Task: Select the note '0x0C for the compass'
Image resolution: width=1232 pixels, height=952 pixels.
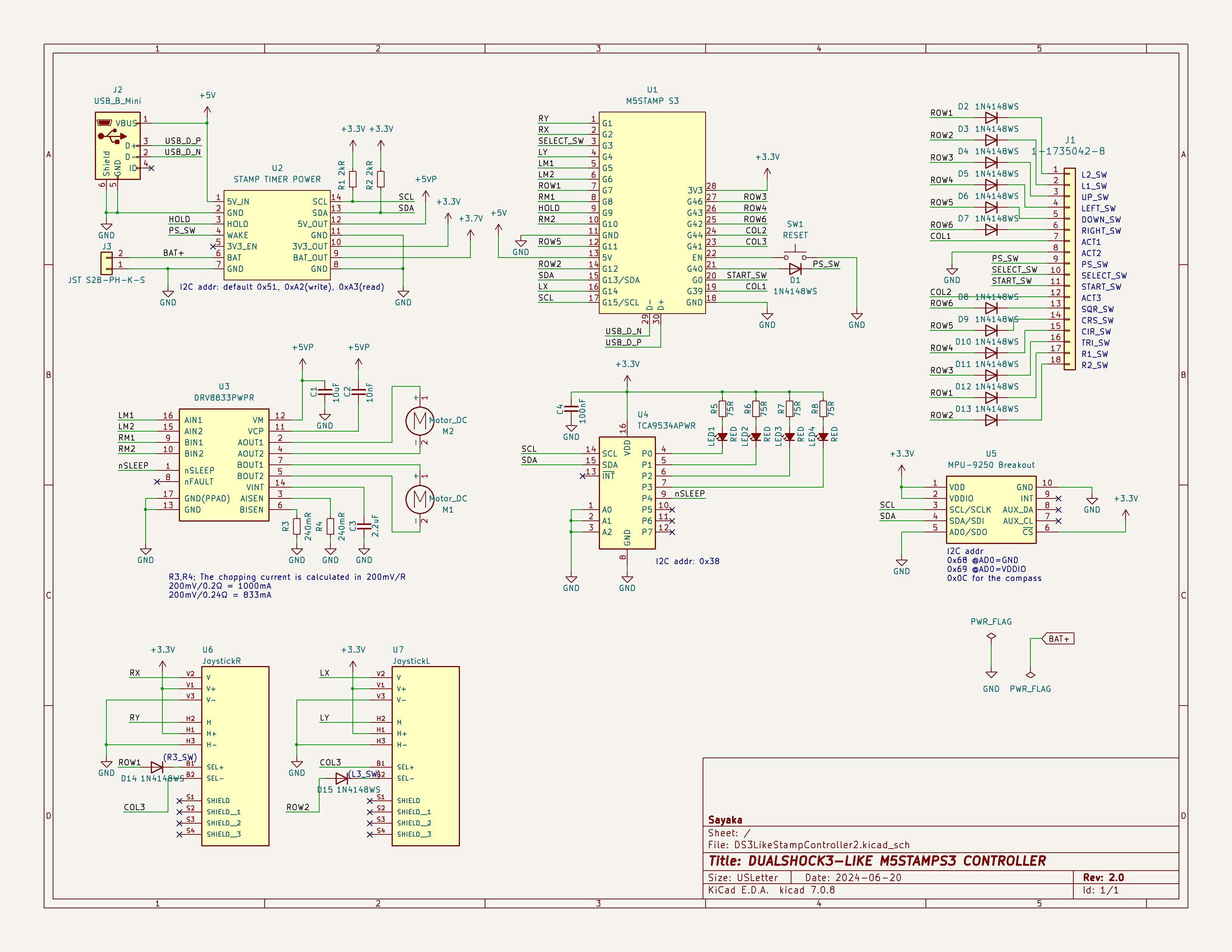Action: pos(994,578)
